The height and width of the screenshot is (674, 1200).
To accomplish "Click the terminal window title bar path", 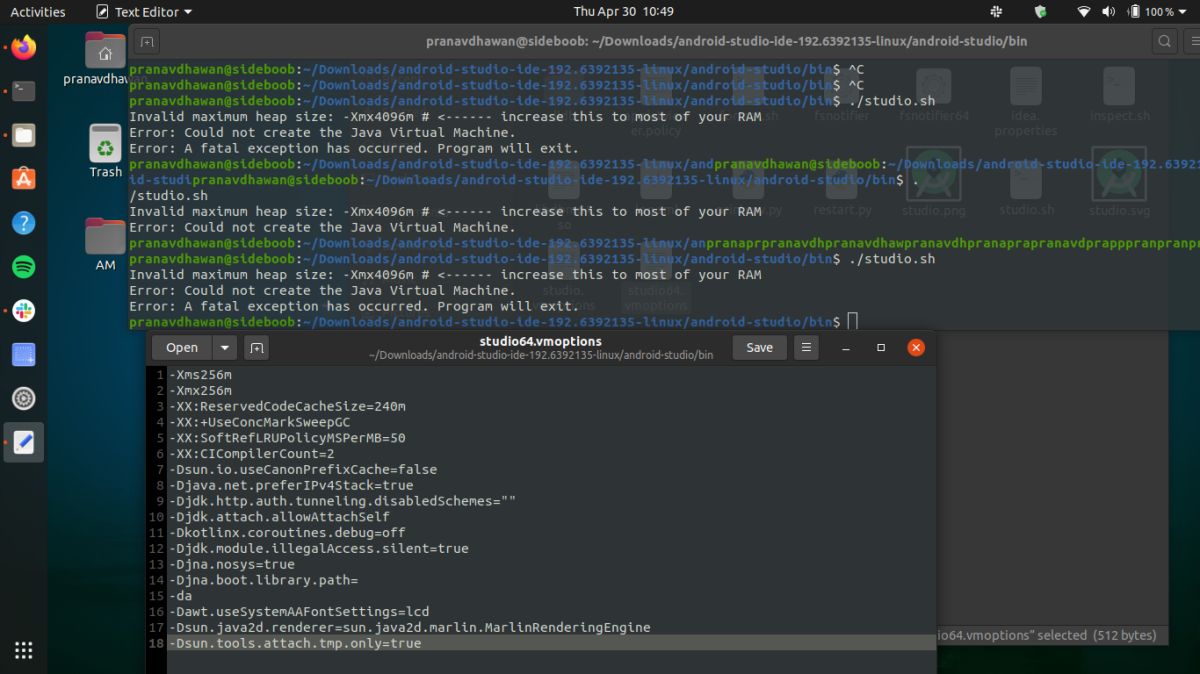I will click(x=726, y=42).
